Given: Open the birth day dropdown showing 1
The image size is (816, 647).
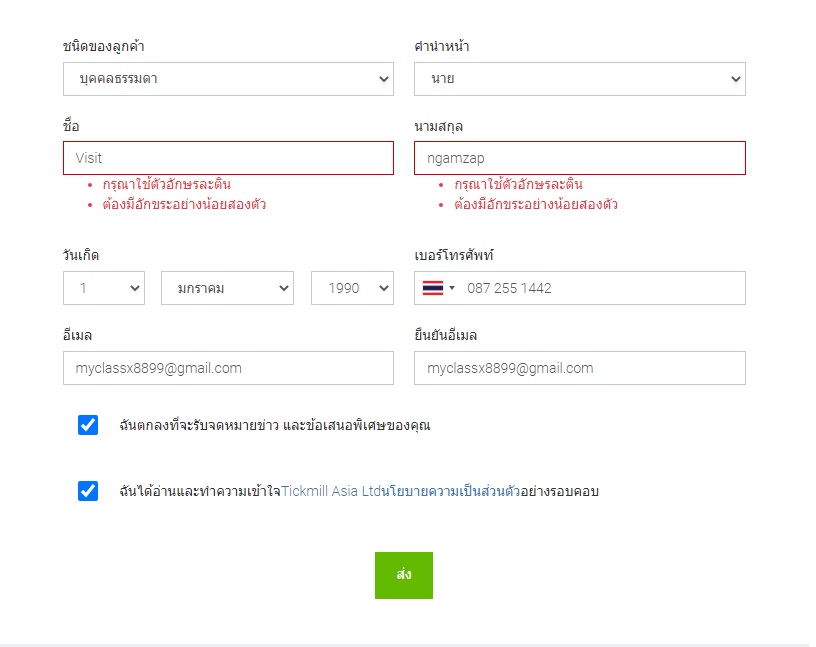Looking at the screenshot, I should click(103, 288).
